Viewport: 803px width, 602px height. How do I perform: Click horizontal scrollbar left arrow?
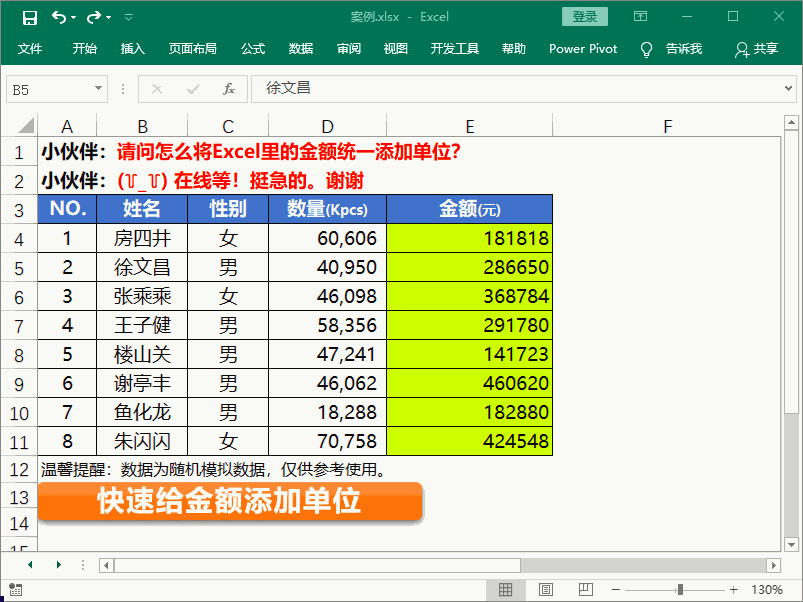coord(106,565)
